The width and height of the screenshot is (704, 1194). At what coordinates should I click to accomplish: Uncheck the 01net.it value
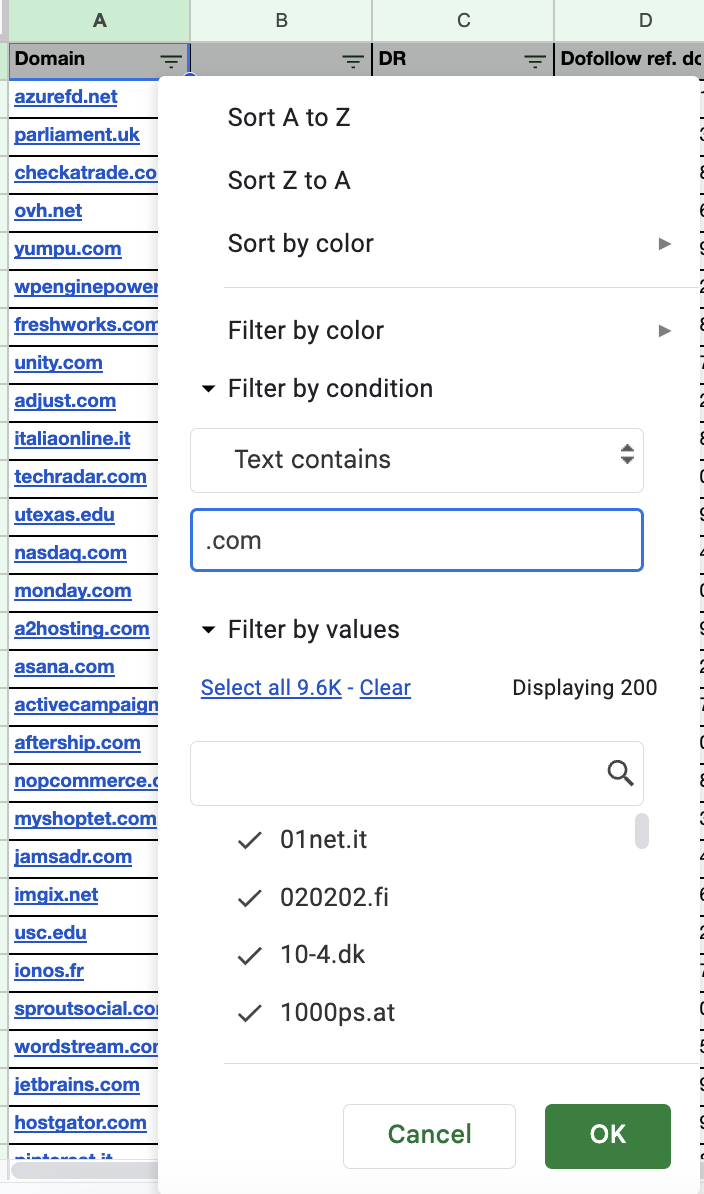point(250,840)
